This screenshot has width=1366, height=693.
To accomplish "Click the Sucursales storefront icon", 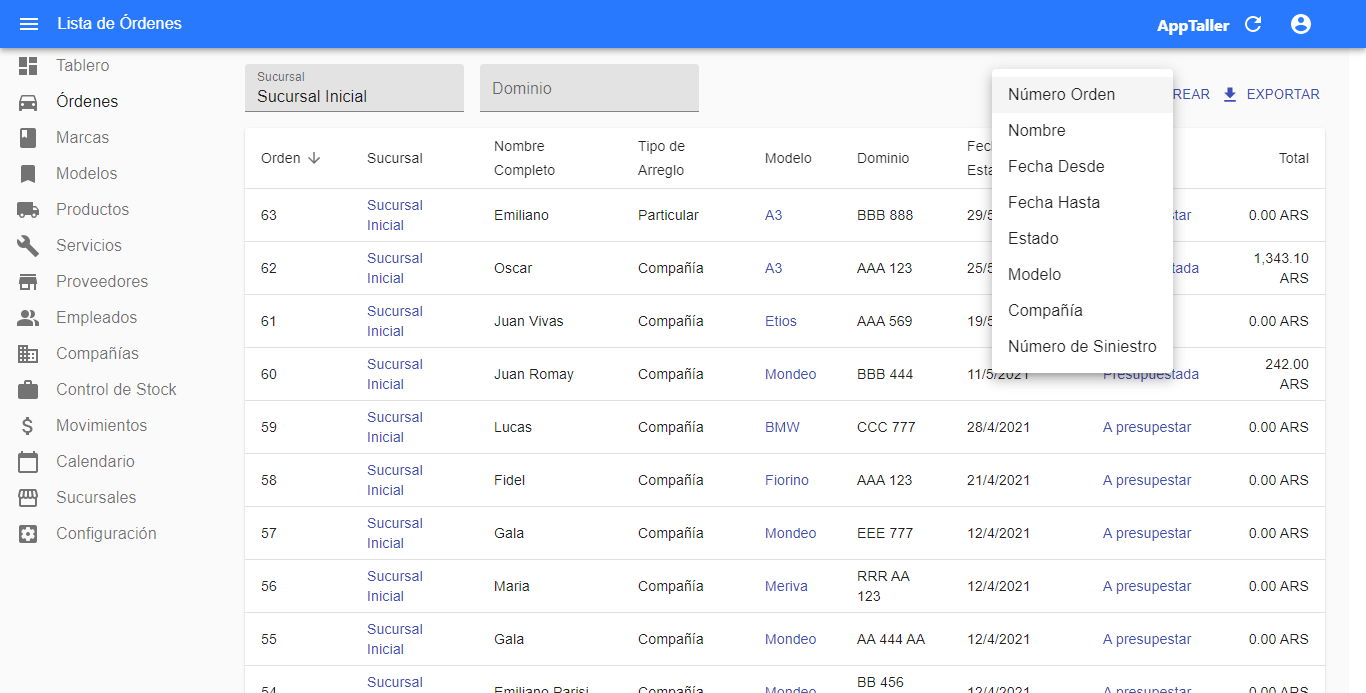I will click(x=28, y=498).
